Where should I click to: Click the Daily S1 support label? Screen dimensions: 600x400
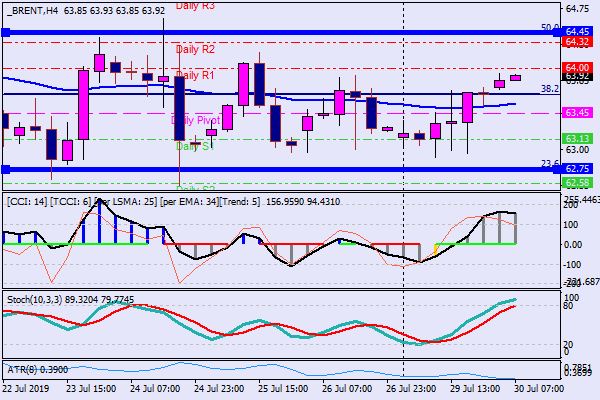click(195, 146)
